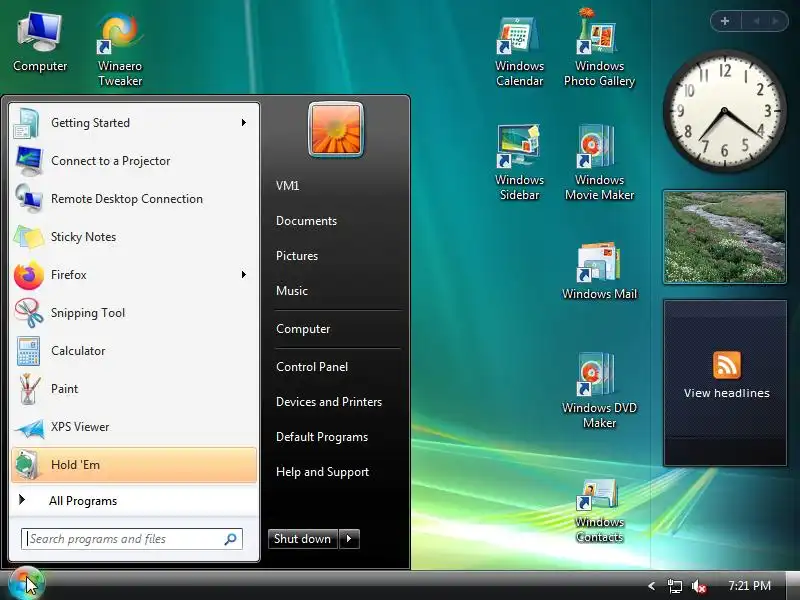Click the Connect to a Projector icon
The image size is (800, 600).
coord(29,161)
